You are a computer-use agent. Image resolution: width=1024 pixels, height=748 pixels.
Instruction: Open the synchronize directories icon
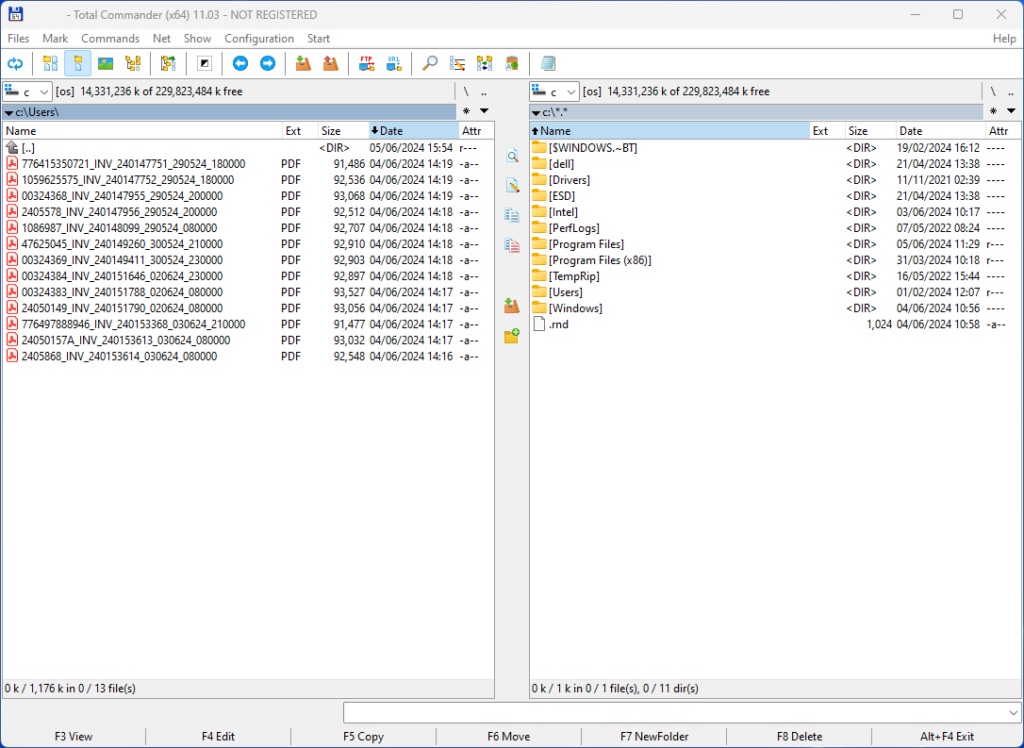coord(485,63)
